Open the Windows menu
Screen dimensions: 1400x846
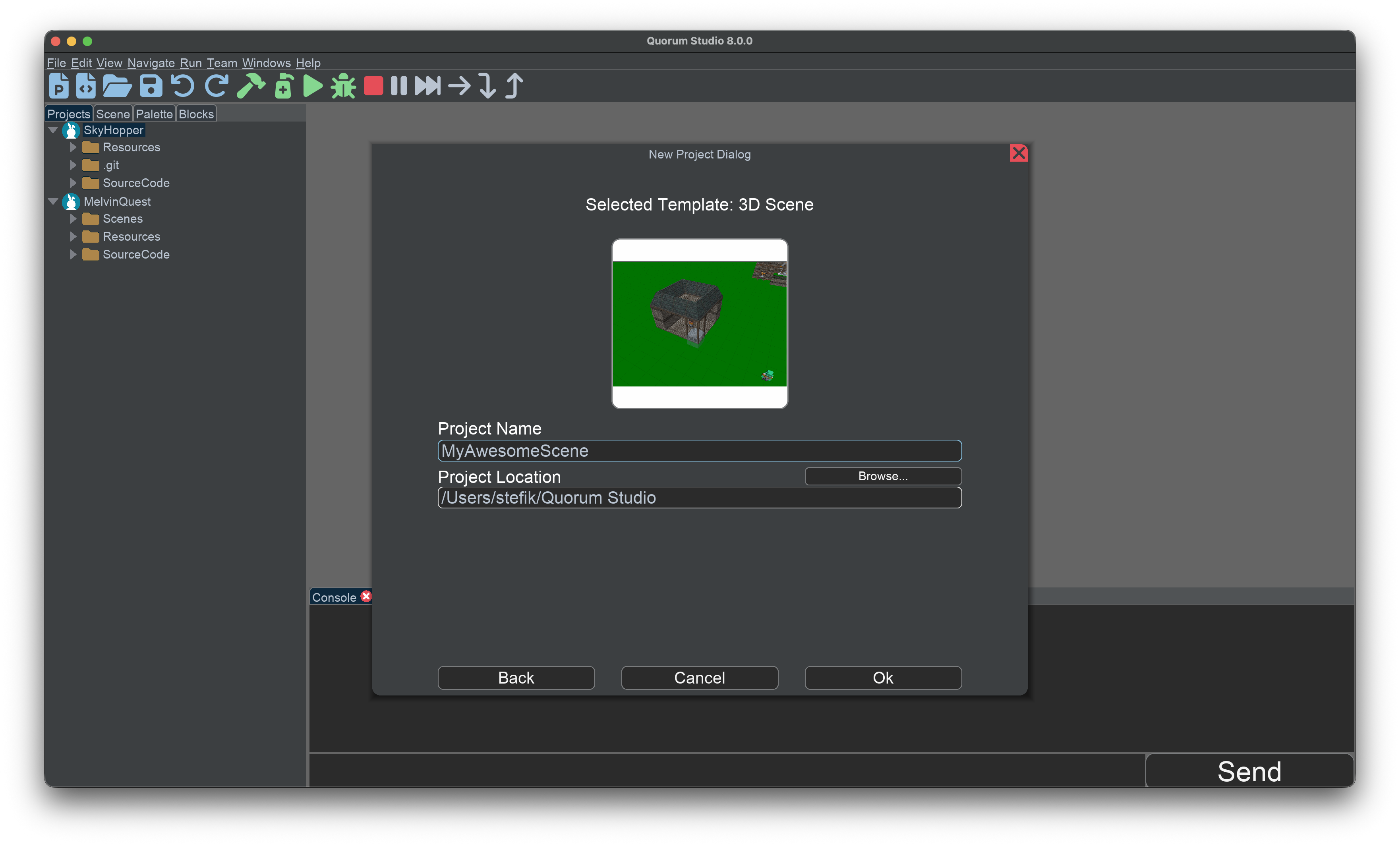pos(267,62)
